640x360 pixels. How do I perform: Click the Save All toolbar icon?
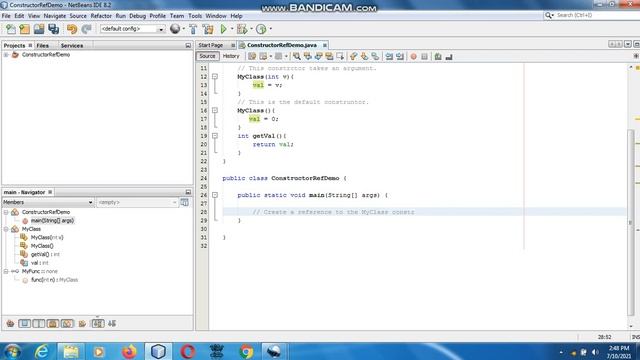[x=53, y=29]
